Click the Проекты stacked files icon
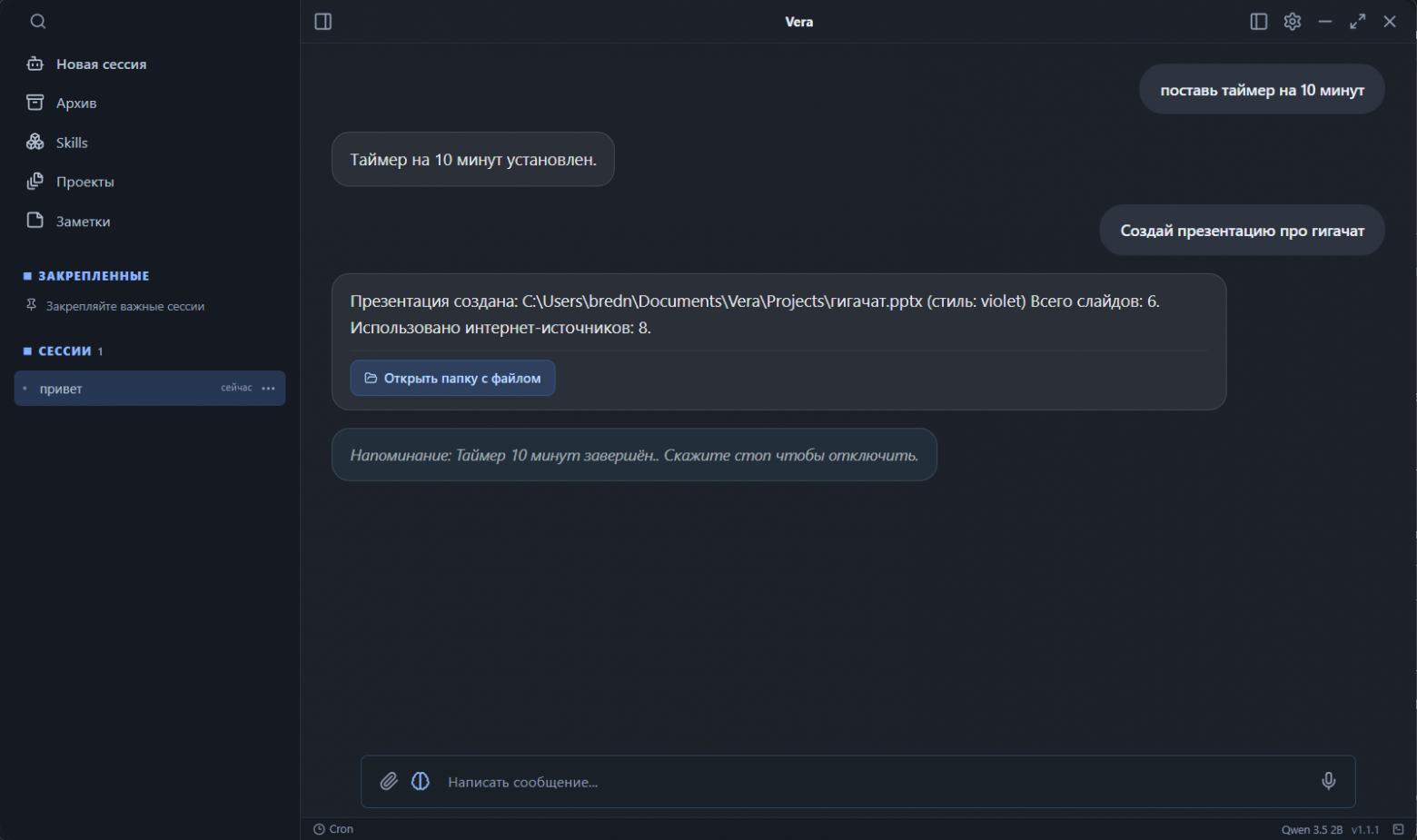1417x840 pixels. click(x=35, y=182)
